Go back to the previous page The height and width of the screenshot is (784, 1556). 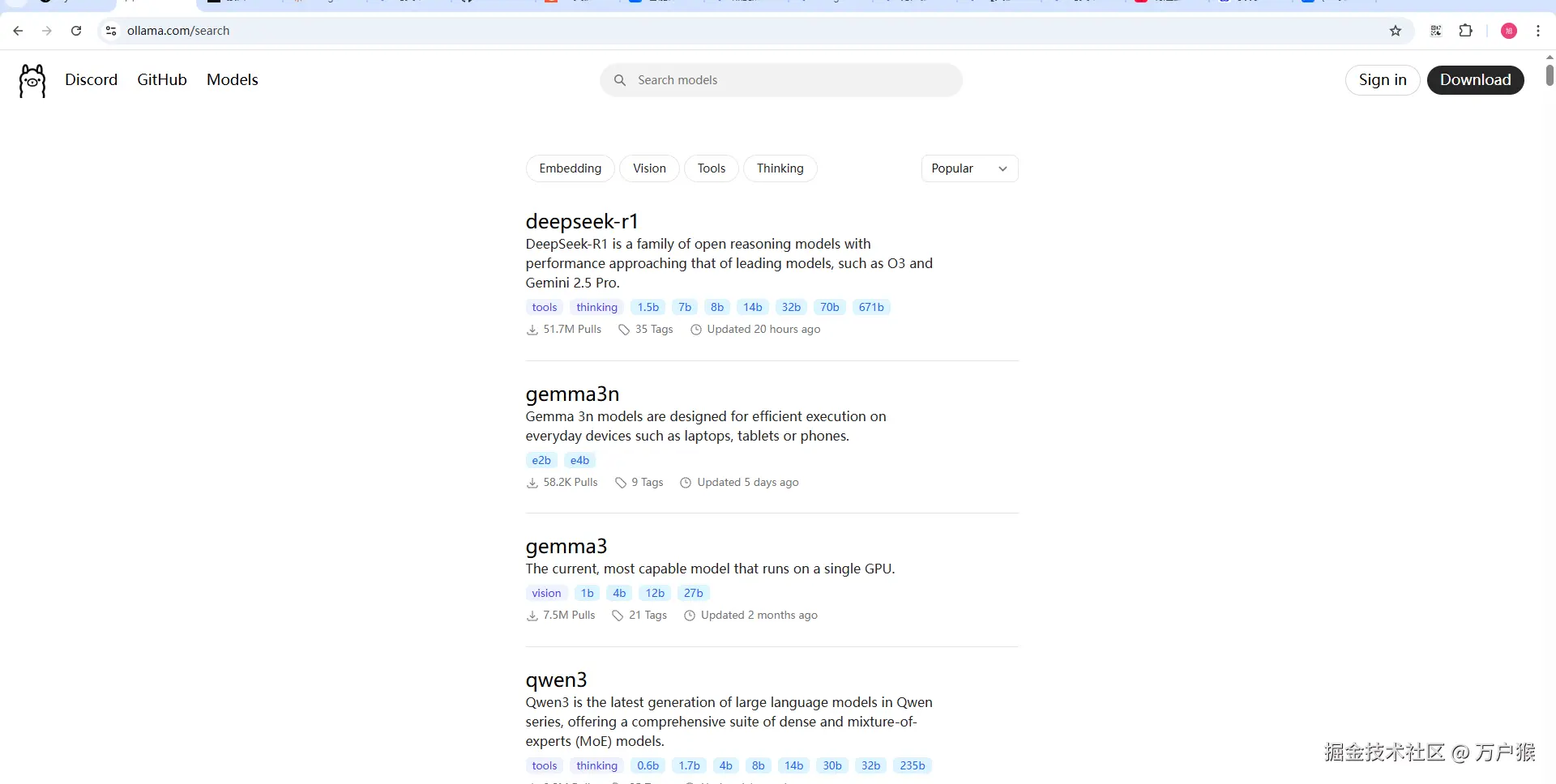click(x=18, y=31)
